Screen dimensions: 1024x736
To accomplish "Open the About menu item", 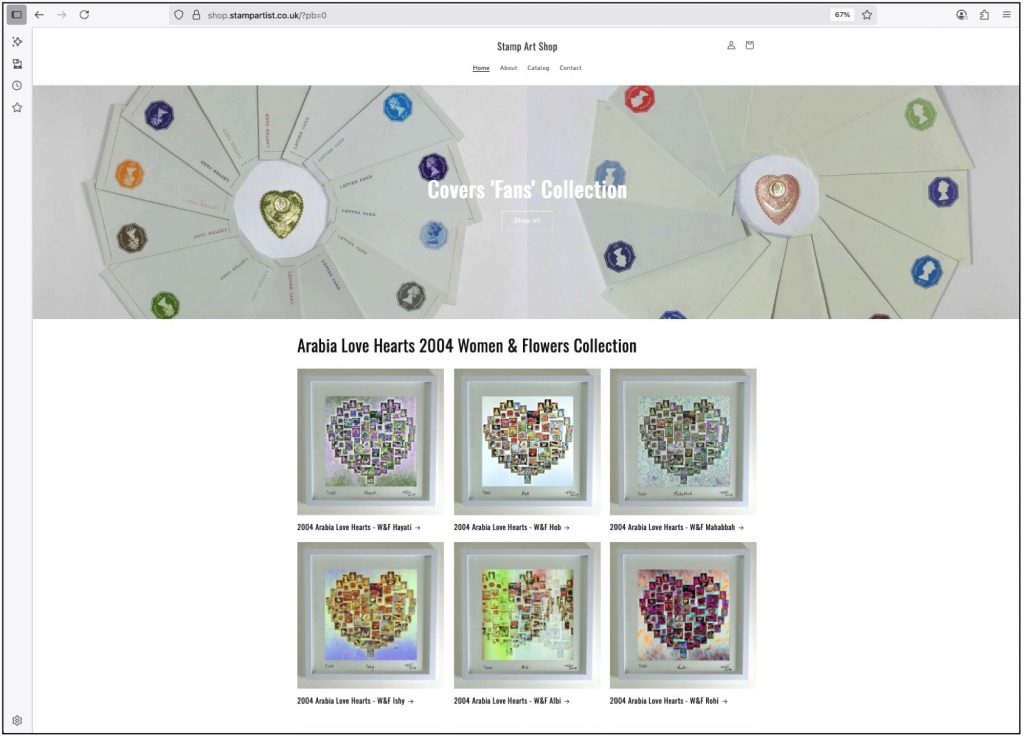I will pos(508,68).
